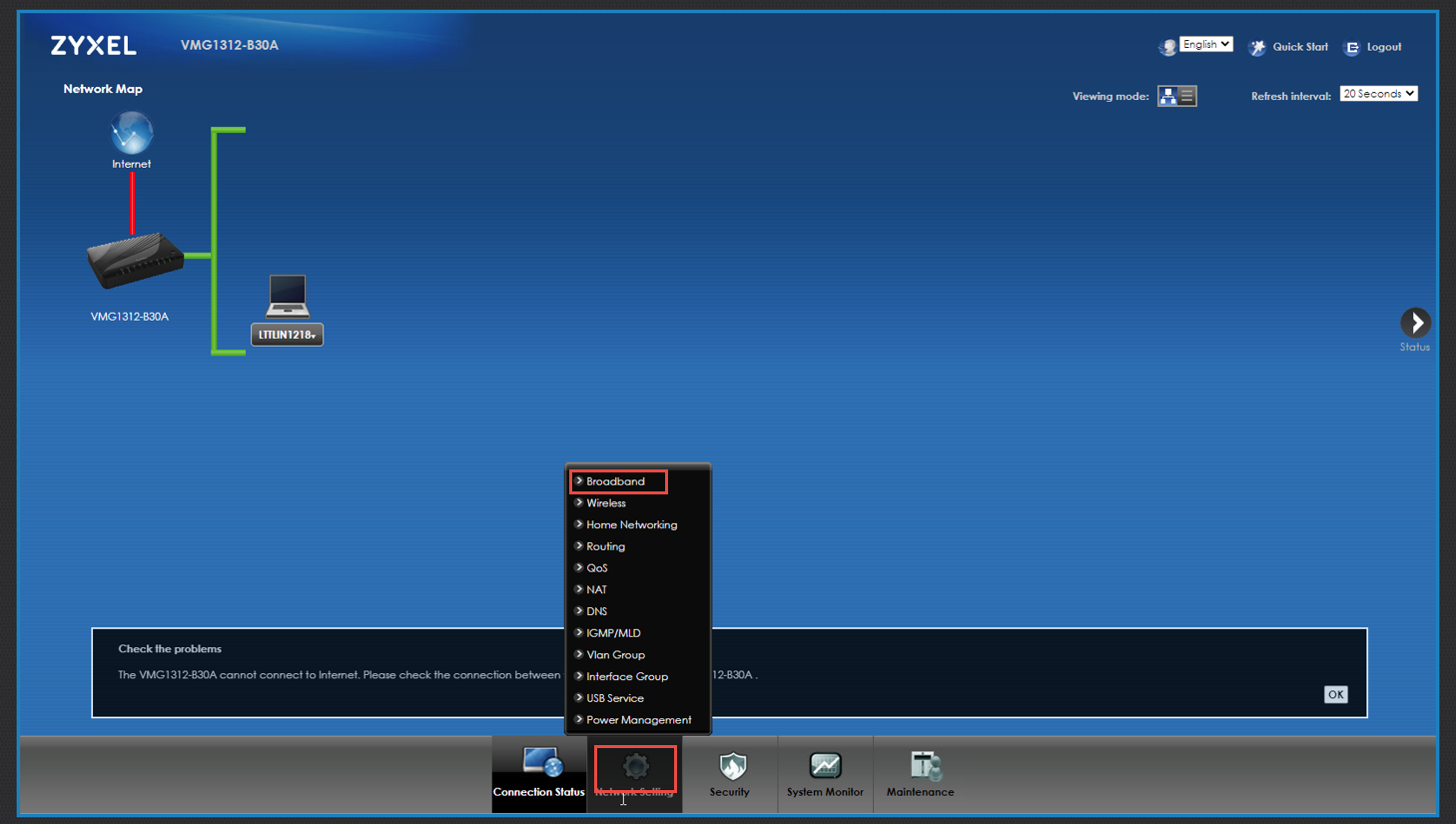Click the Internet globe icon
The image size is (1456, 824).
click(131, 134)
